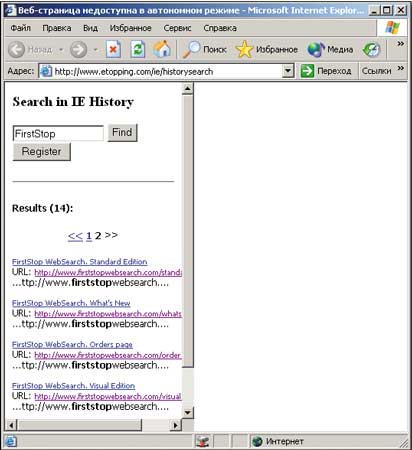Click the Internet zone globe icon
The width and height of the screenshot is (412, 450).
tap(257, 442)
